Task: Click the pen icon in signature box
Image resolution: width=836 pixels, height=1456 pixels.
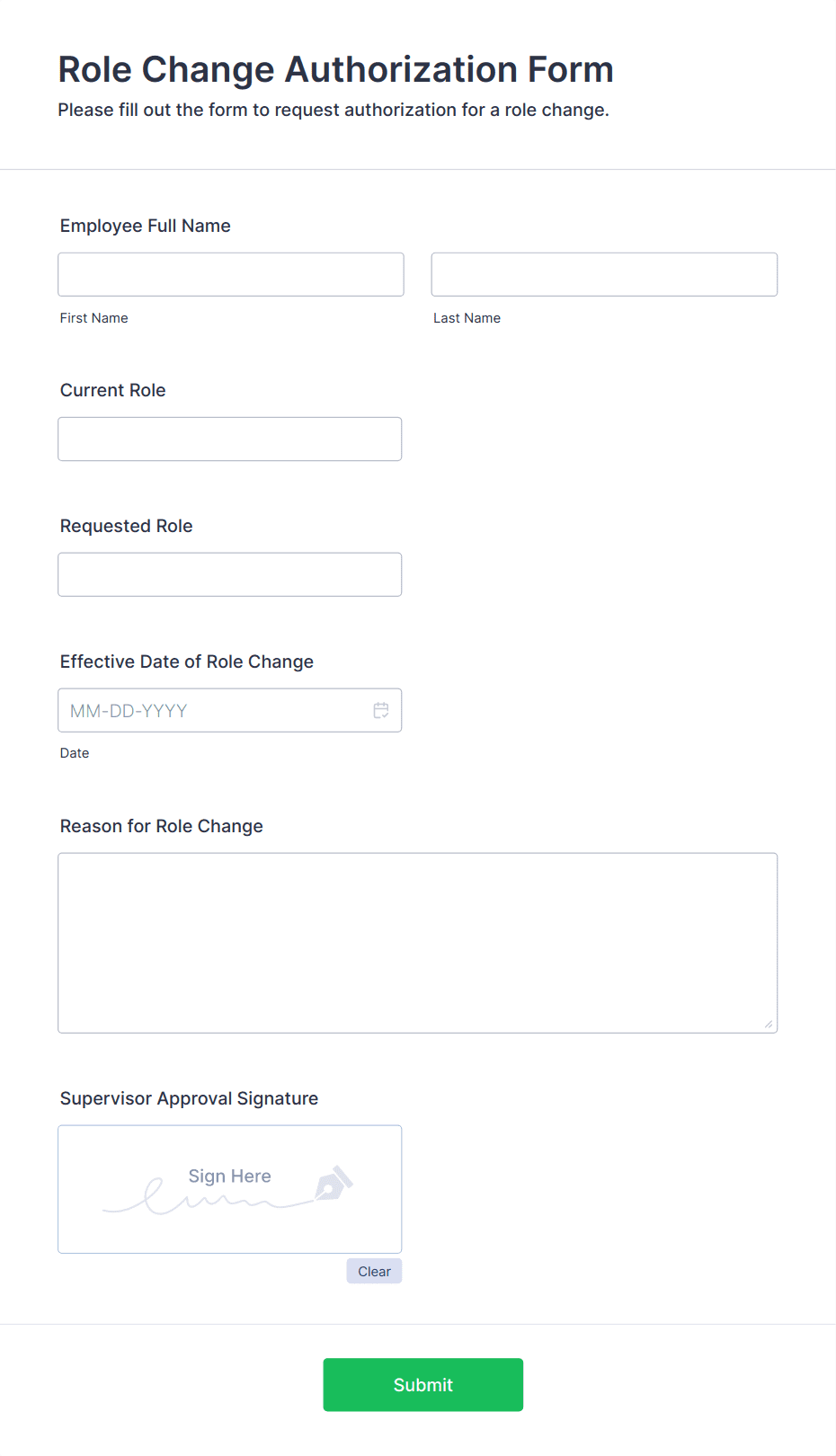Action: pos(334,1184)
